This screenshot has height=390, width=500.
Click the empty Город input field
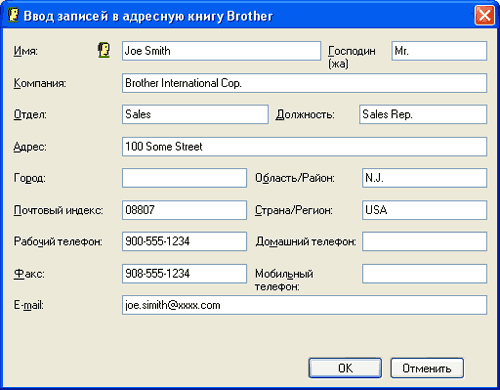coord(184,178)
